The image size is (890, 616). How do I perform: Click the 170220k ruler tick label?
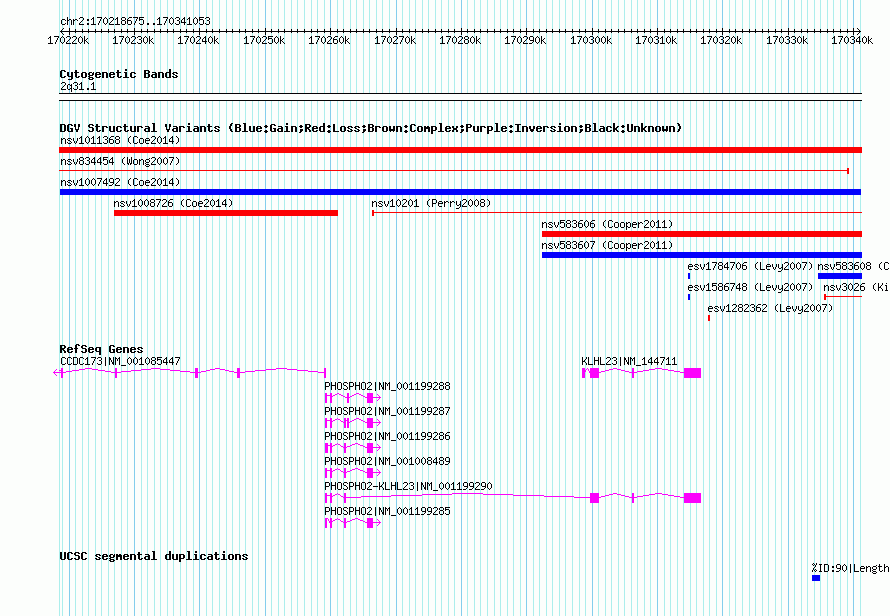click(68, 40)
